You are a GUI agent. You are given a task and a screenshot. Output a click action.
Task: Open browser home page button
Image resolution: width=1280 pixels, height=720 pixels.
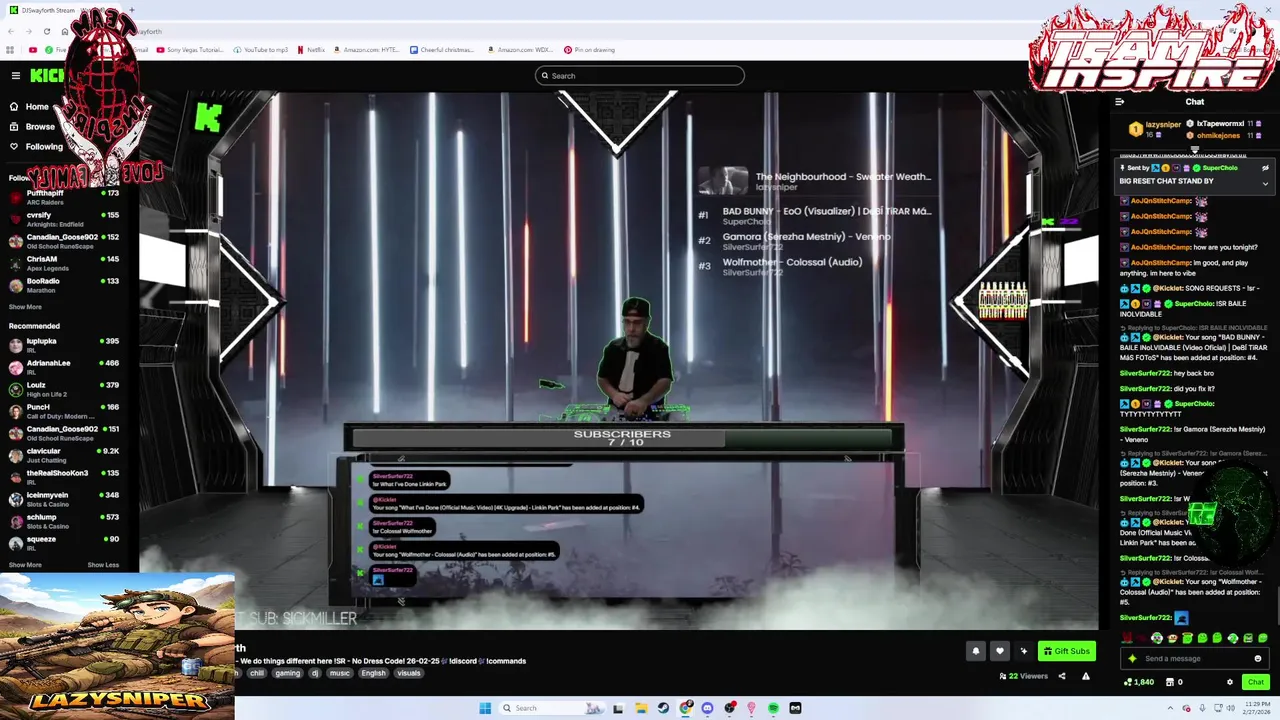coord(64,32)
